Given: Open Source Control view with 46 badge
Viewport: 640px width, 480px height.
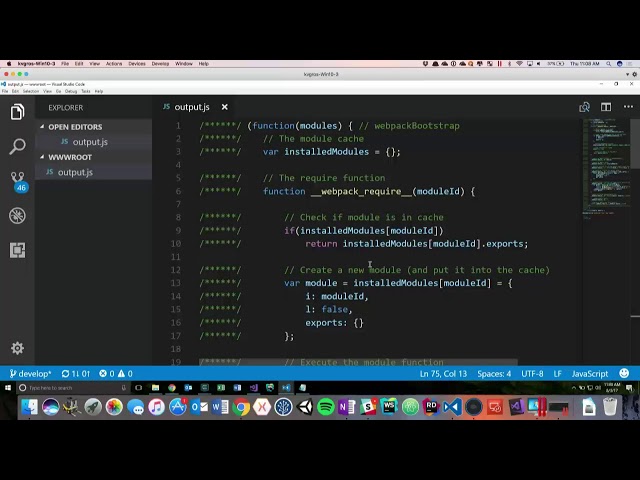Looking at the screenshot, I should (19, 182).
